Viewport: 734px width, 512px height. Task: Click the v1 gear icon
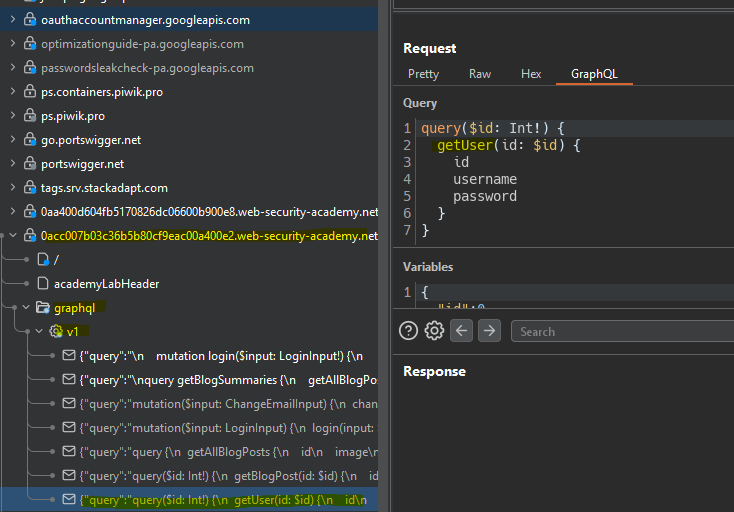pyautogui.click(x=56, y=331)
